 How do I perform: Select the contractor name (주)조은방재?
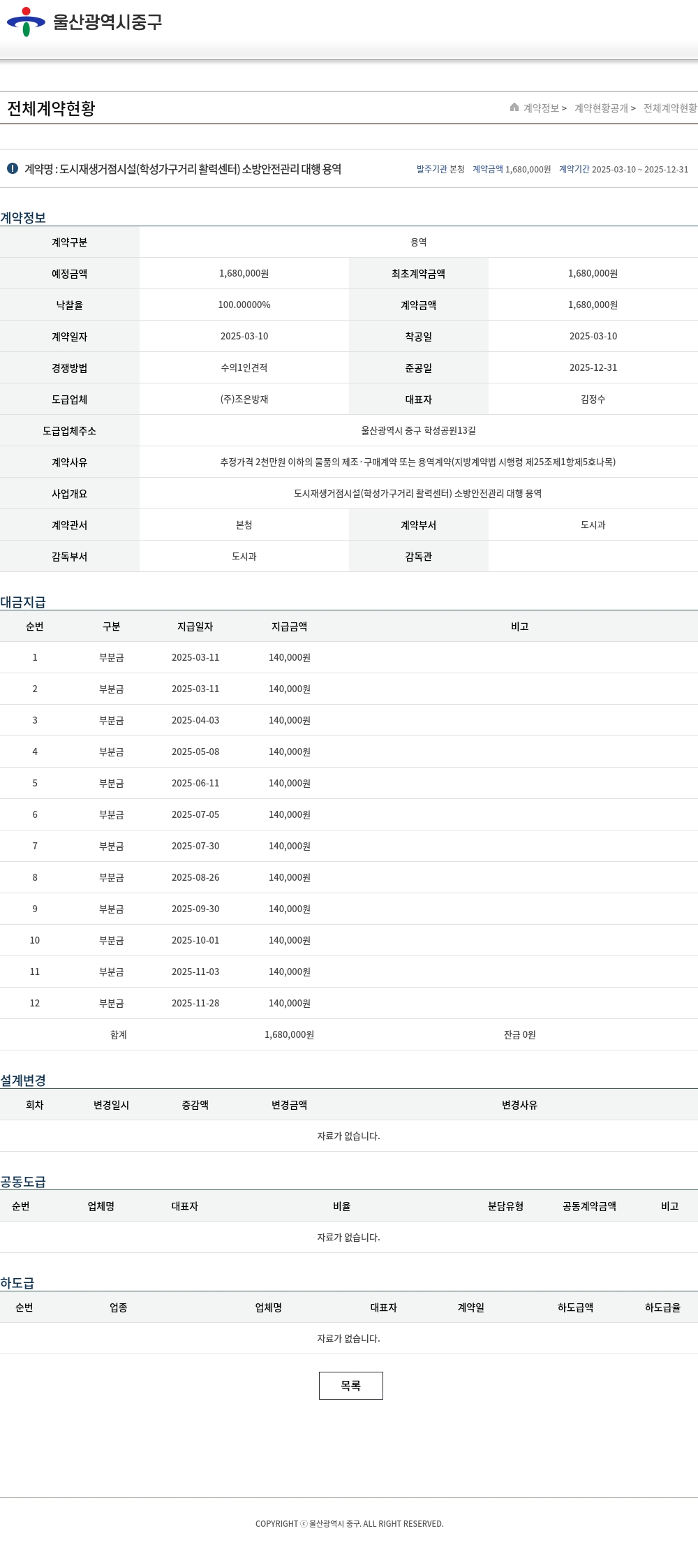244,399
